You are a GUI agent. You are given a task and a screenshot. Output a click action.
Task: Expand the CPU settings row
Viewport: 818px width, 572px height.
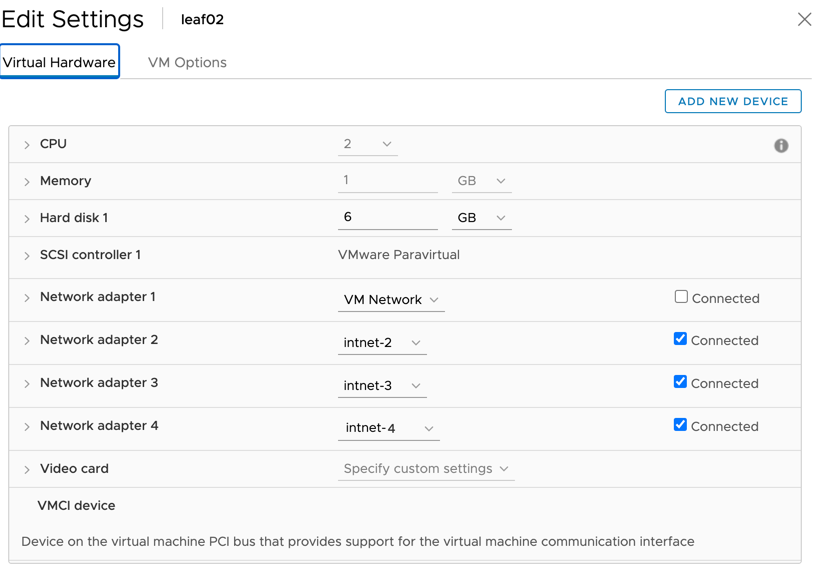[27, 145]
